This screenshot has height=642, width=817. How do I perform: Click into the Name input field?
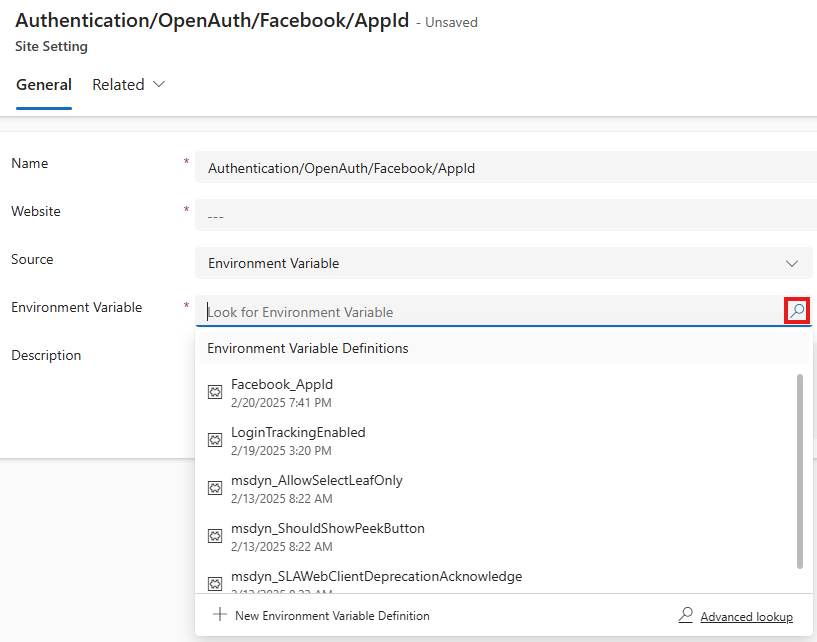(x=505, y=168)
